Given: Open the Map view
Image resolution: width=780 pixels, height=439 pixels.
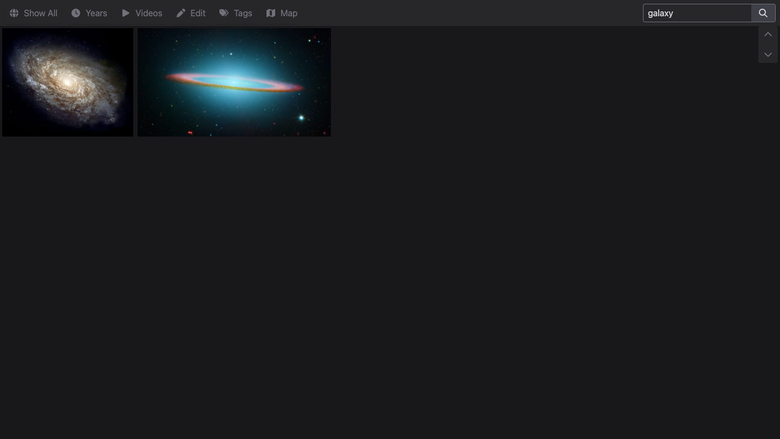Looking at the screenshot, I should click(282, 13).
